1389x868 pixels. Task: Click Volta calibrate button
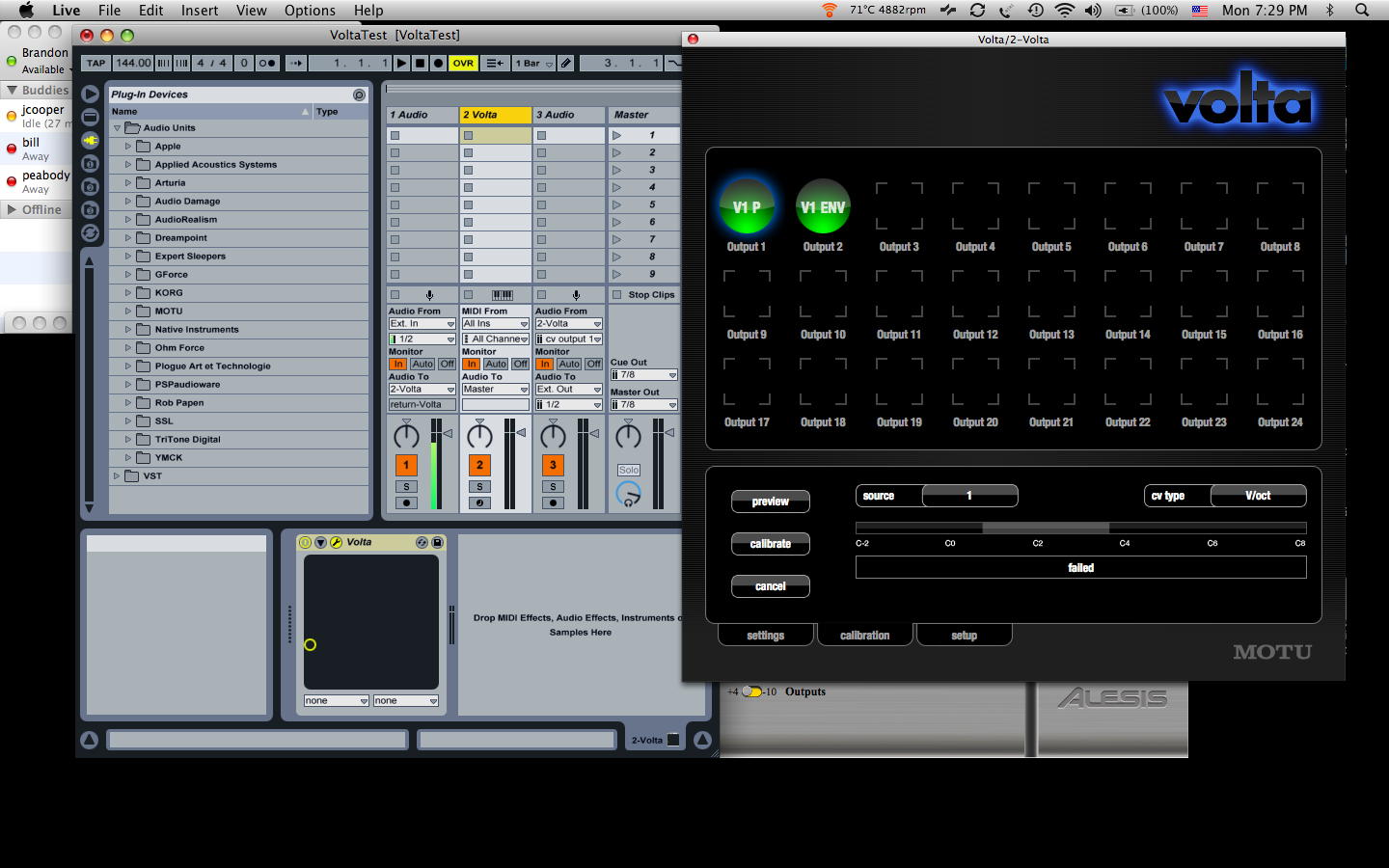(771, 544)
